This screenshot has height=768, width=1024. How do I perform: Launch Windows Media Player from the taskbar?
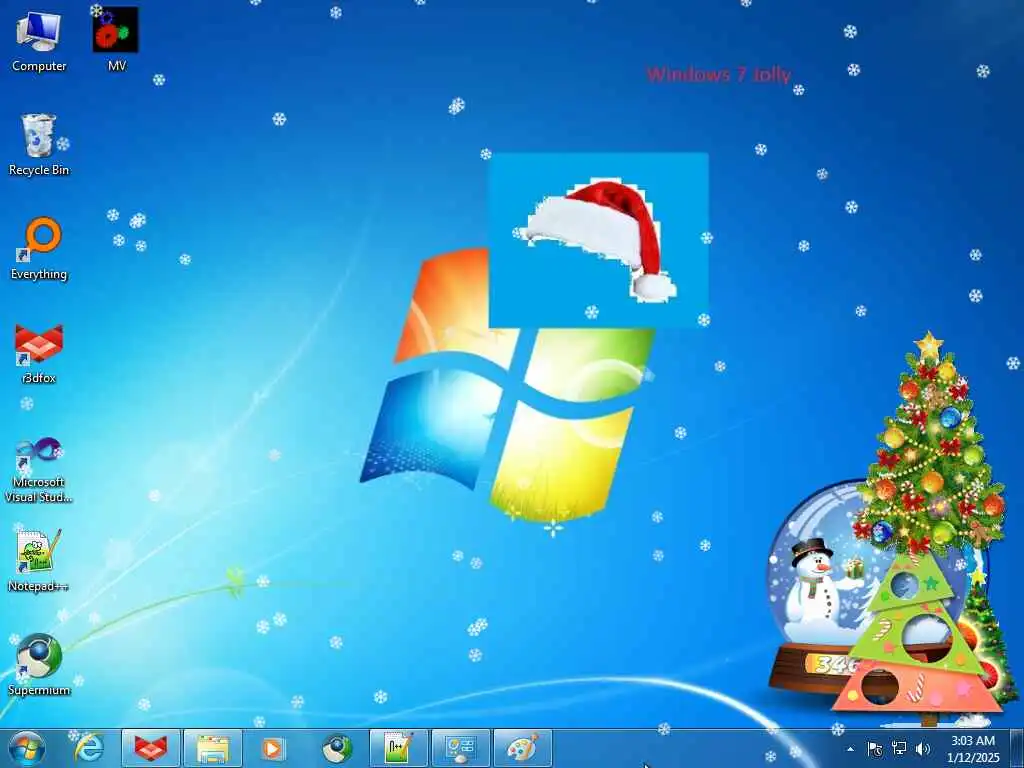[x=273, y=748]
